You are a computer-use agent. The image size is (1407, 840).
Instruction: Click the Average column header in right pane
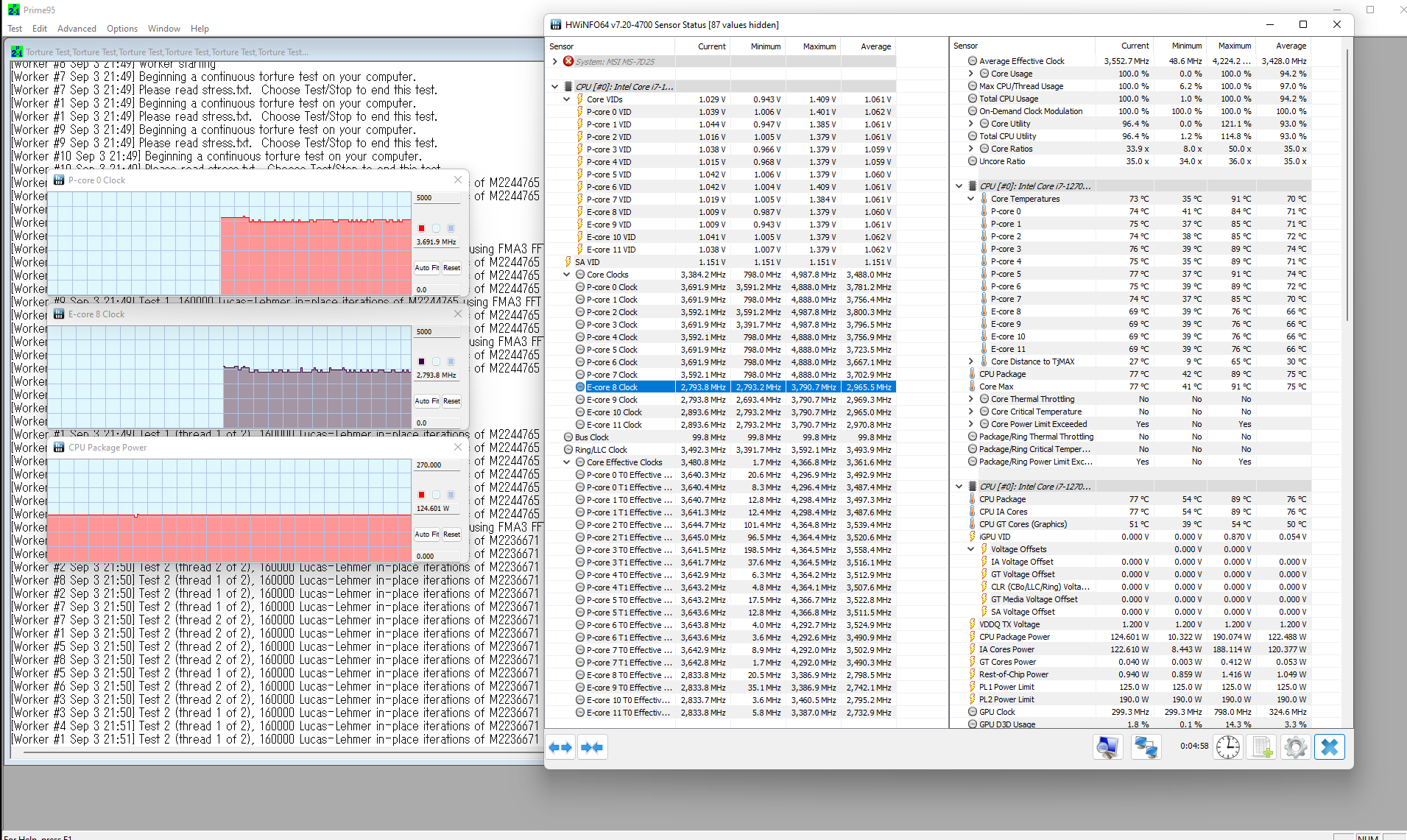pyautogui.click(x=1283, y=46)
